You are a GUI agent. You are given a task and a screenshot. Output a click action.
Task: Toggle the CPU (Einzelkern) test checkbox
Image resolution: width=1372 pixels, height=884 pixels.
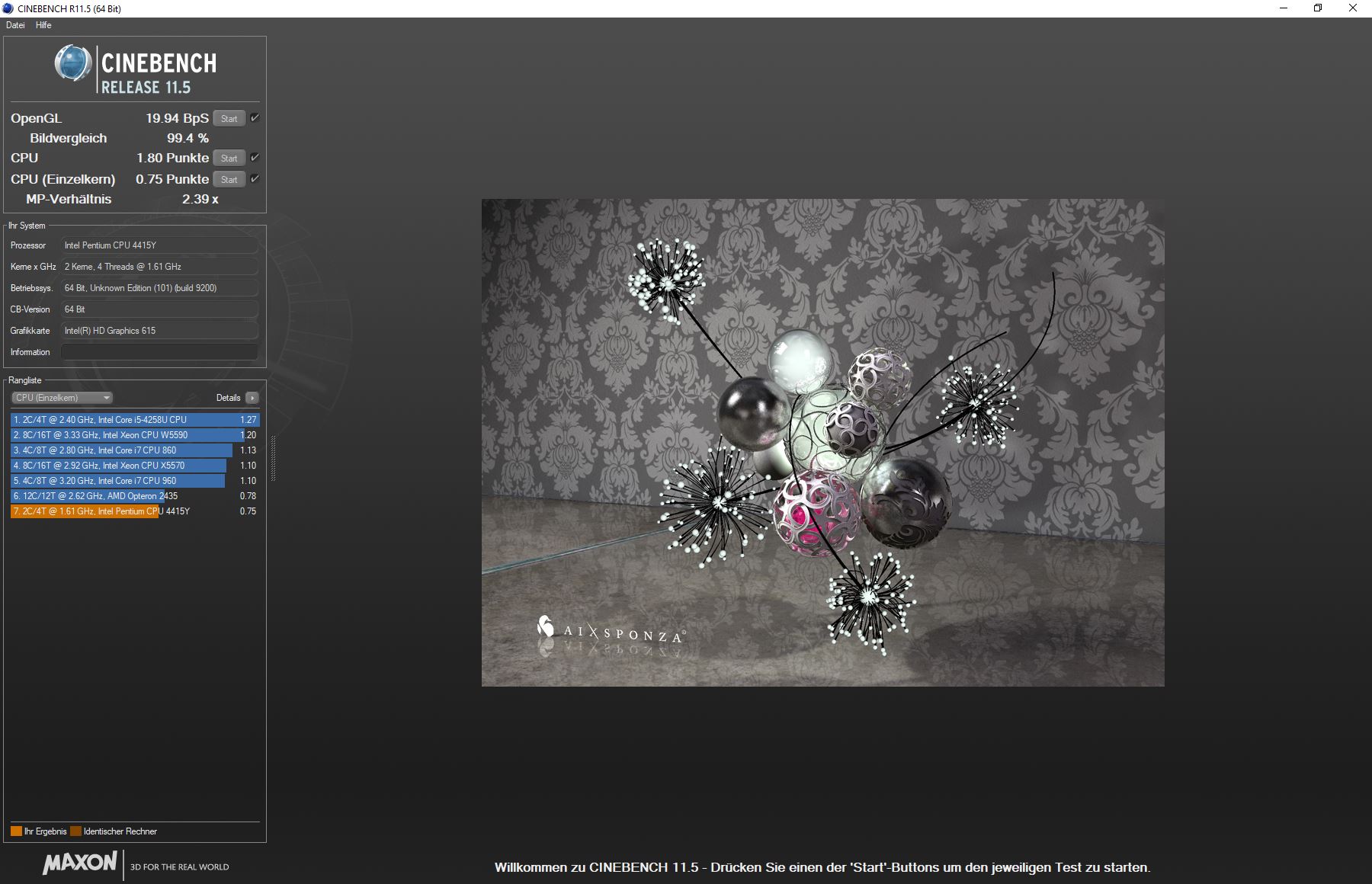coord(255,178)
